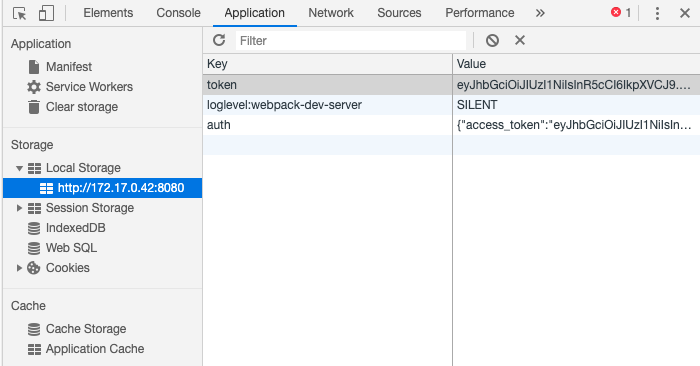Expand the Cookies tree
Image resolution: width=700 pixels, height=366 pixels.
click(19, 268)
